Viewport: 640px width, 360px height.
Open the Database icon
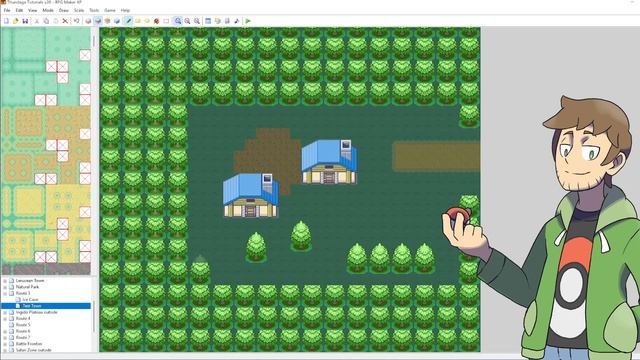(x=208, y=21)
